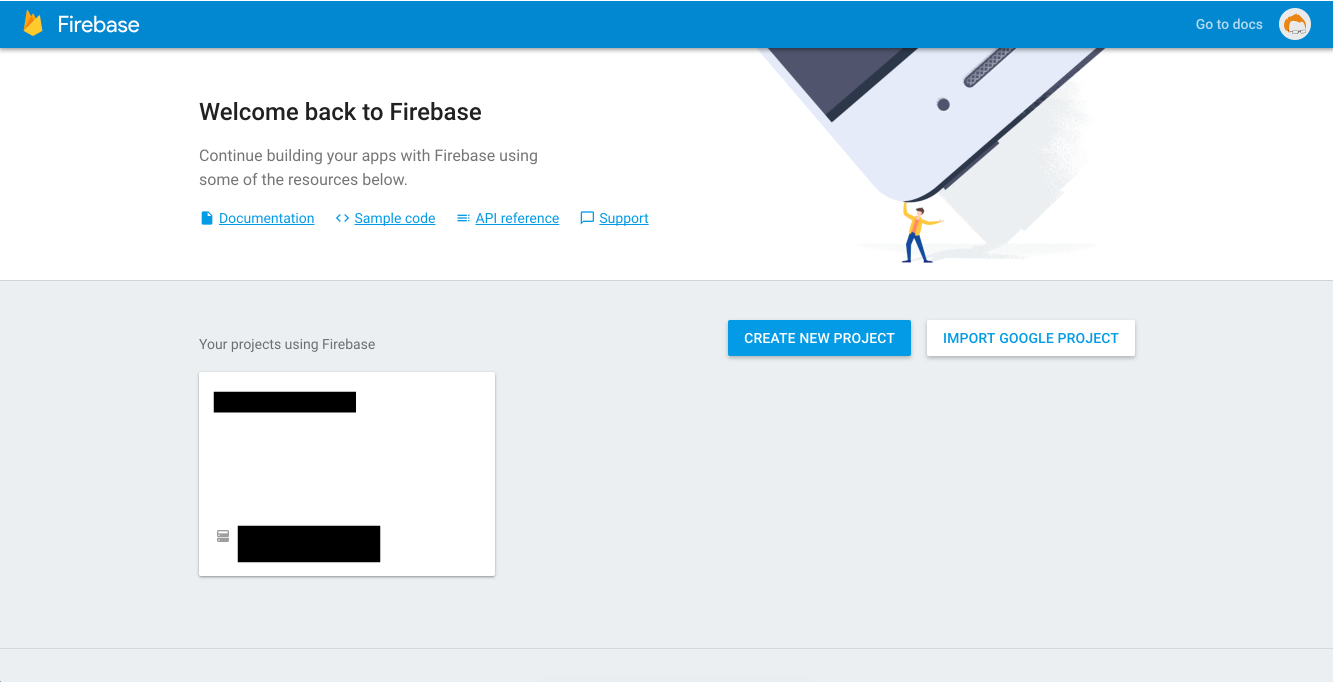Create a new project
Image resolution: width=1335 pixels, height=682 pixels.
(819, 338)
